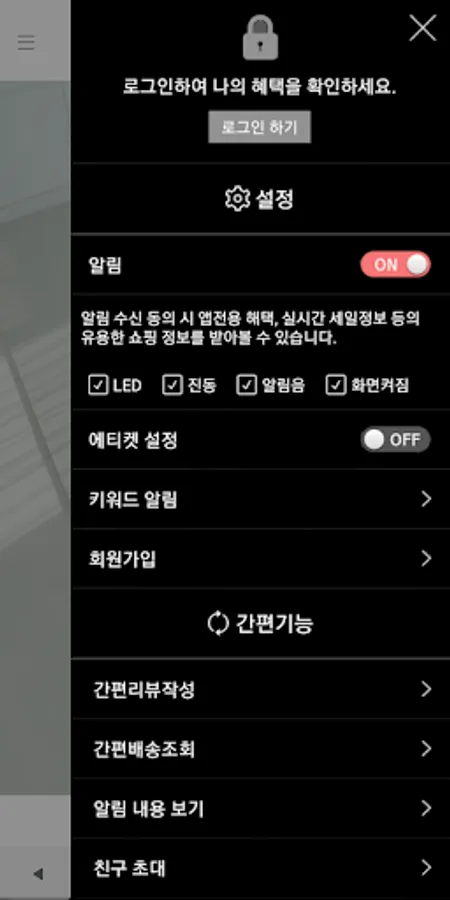Expand 키워드 알림 chevron arrow
Image resolution: width=450 pixels, height=900 pixels.
point(426,499)
